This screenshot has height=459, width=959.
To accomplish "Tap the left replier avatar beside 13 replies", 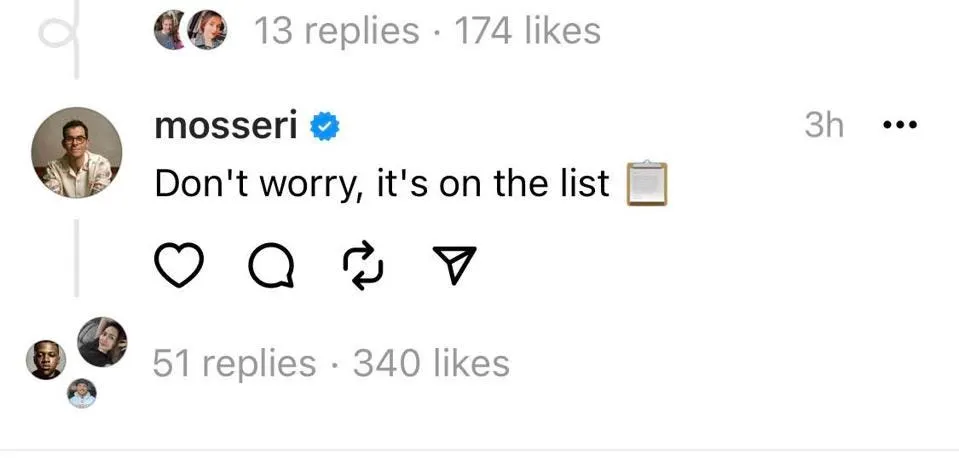I will [x=171, y=31].
